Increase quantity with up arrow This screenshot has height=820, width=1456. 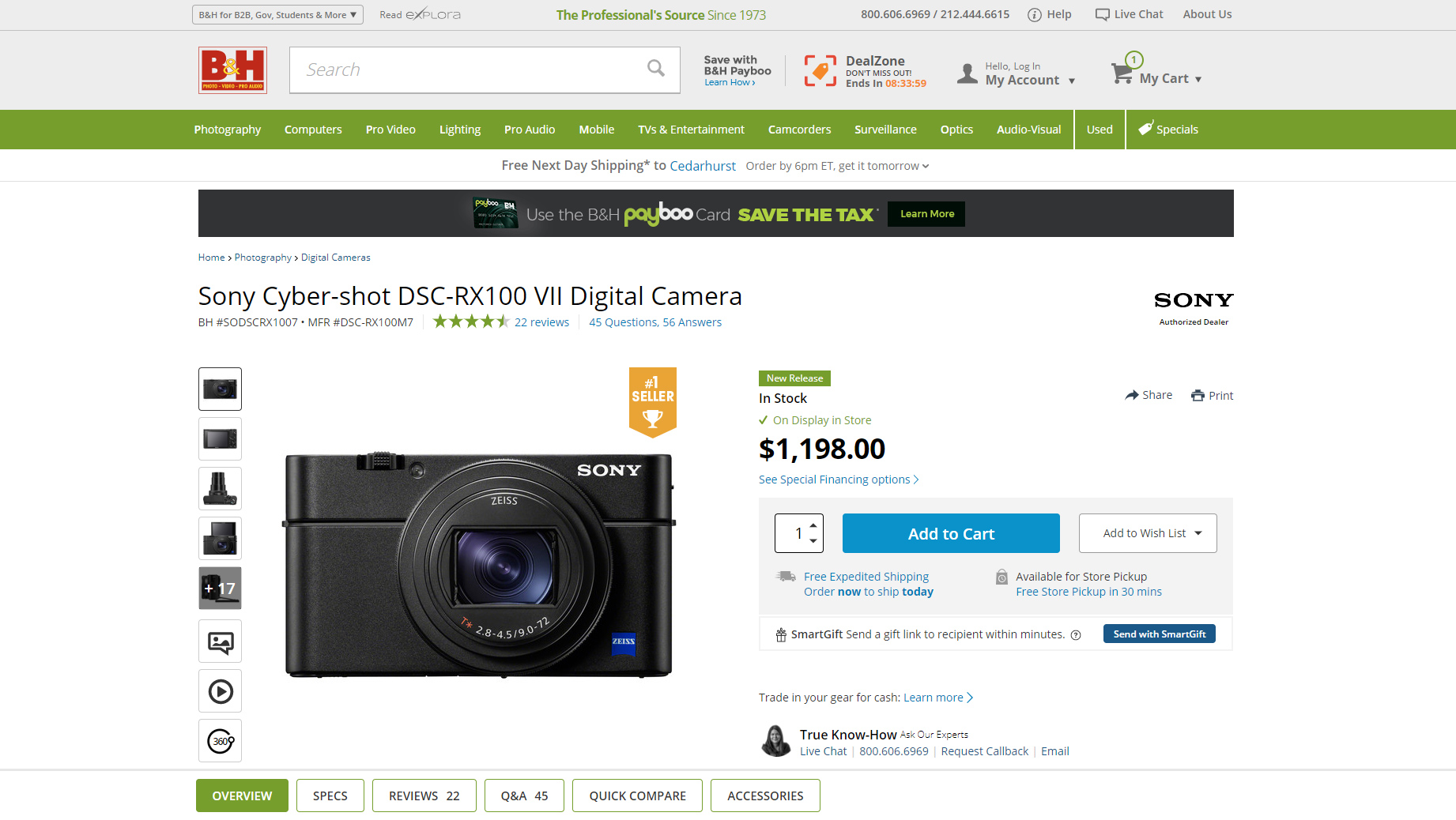click(813, 525)
